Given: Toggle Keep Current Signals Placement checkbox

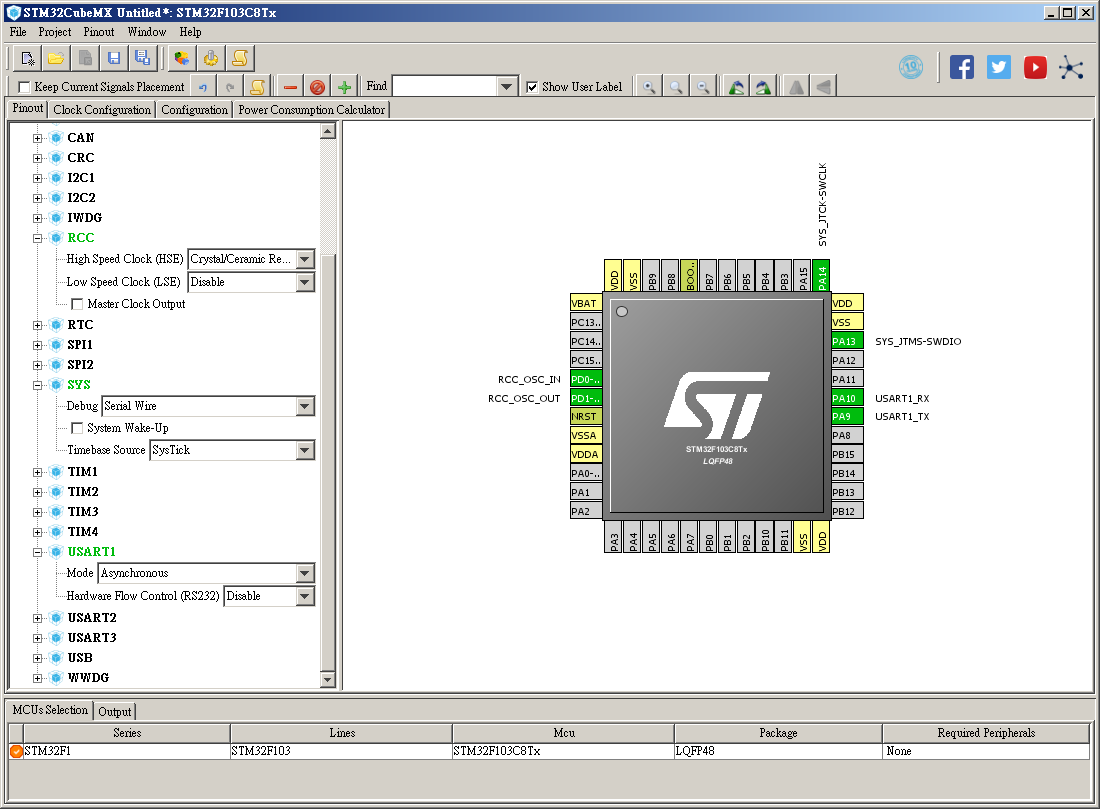Looking at the screenshot, I should coord(25,87).
